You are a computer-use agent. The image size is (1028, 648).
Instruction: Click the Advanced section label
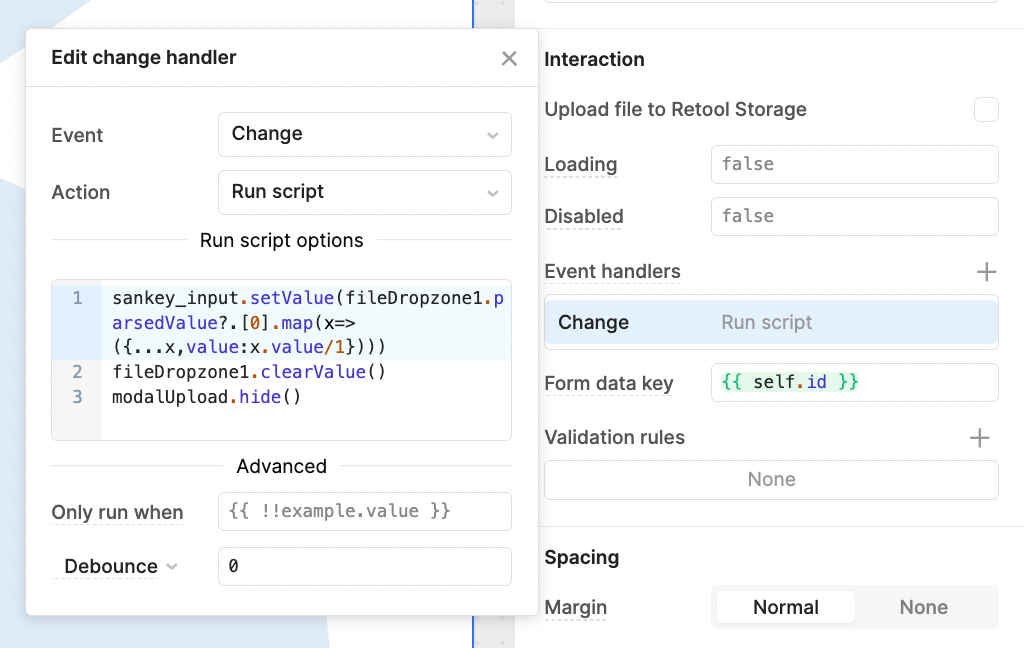281,466
